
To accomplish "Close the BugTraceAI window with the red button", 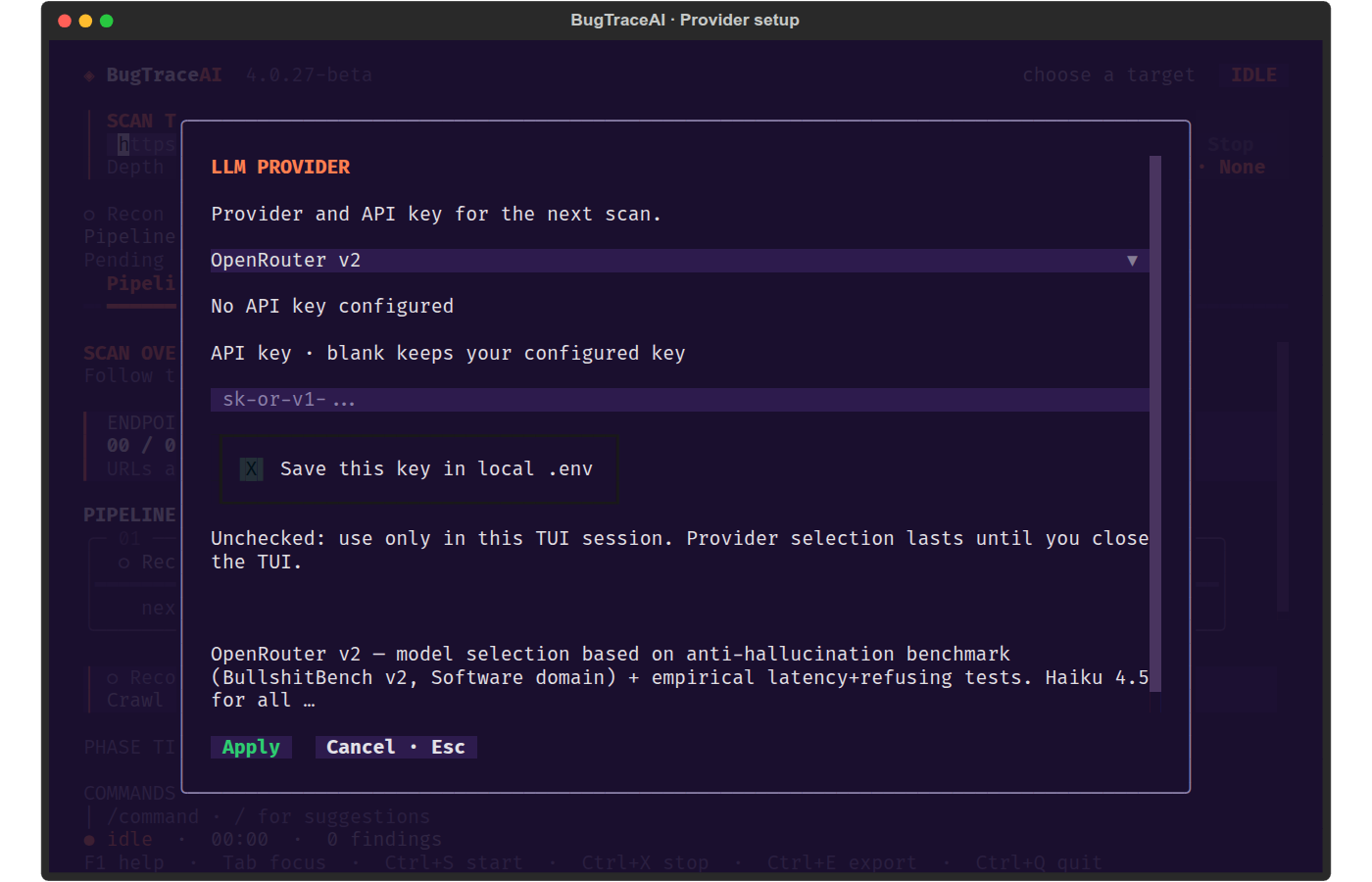I will coord(65,21).
